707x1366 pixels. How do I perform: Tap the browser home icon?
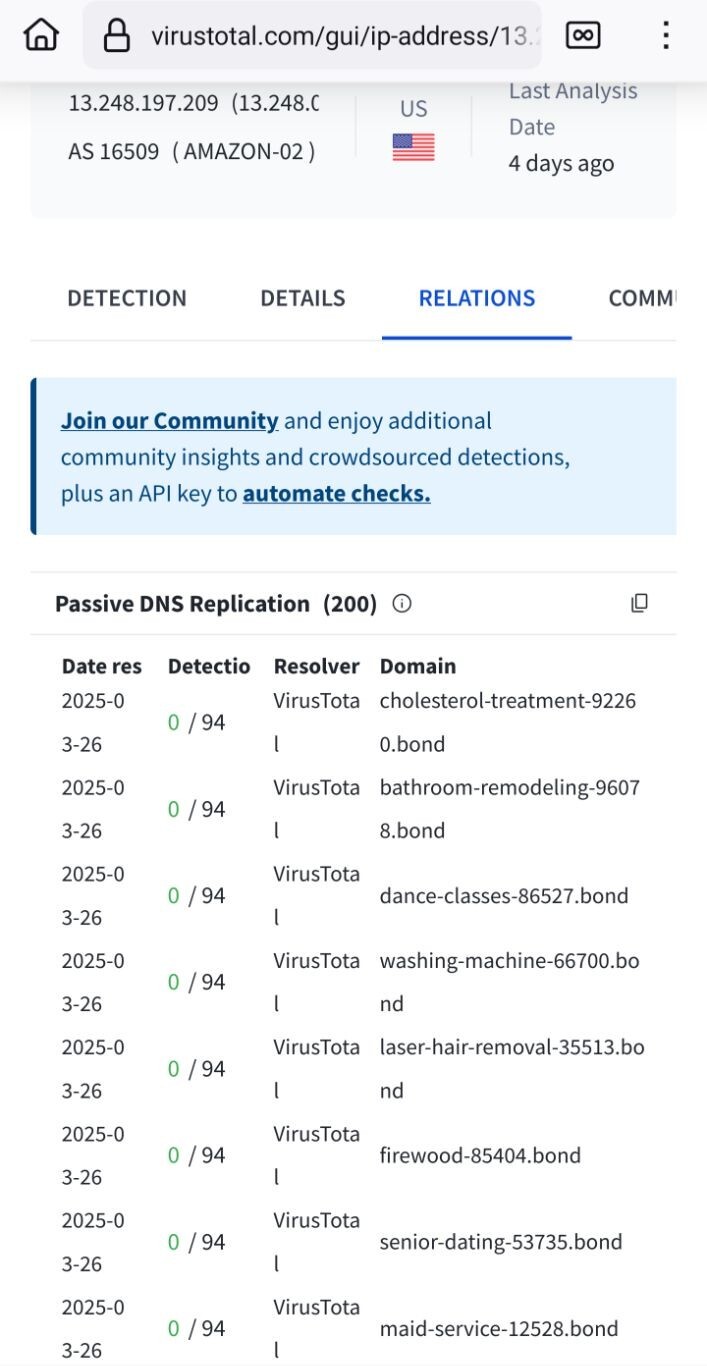click(x=41, y=35)
